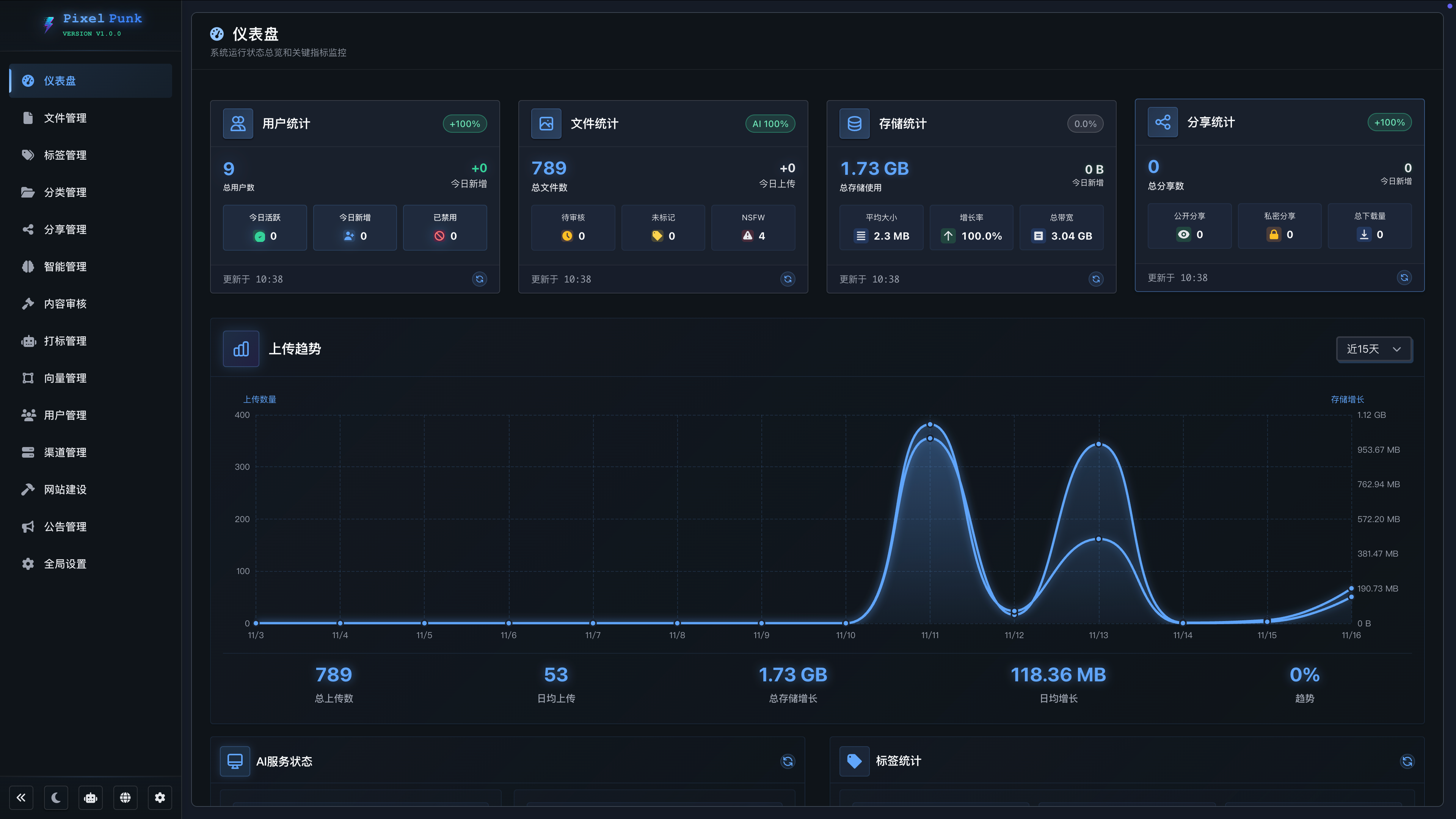Click the 上传数量 chart legend
1456x819 pixels.
click(x=259, y=400)
